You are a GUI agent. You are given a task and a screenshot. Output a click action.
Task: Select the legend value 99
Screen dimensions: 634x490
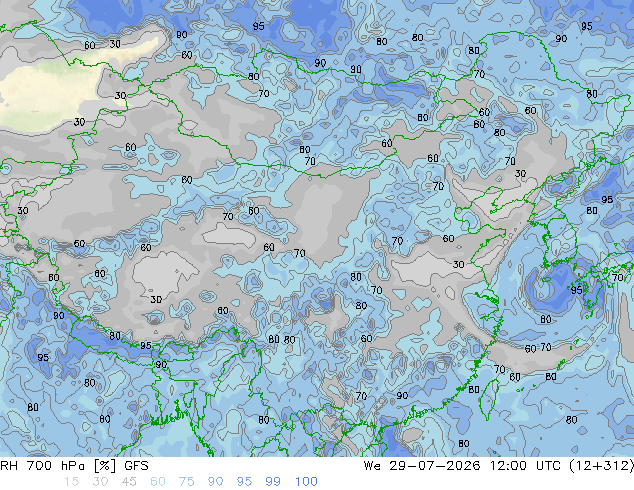coord(273,482)
